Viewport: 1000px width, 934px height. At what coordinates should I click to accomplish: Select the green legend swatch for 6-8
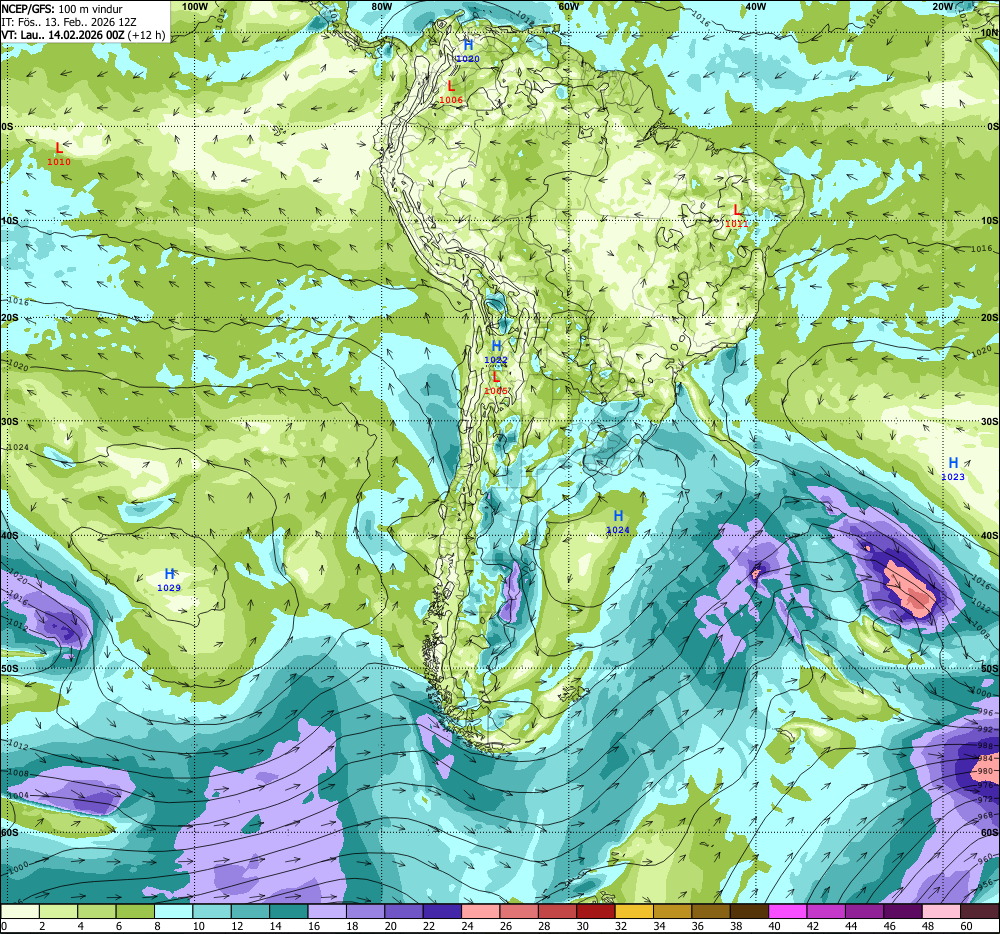point(135,911)
